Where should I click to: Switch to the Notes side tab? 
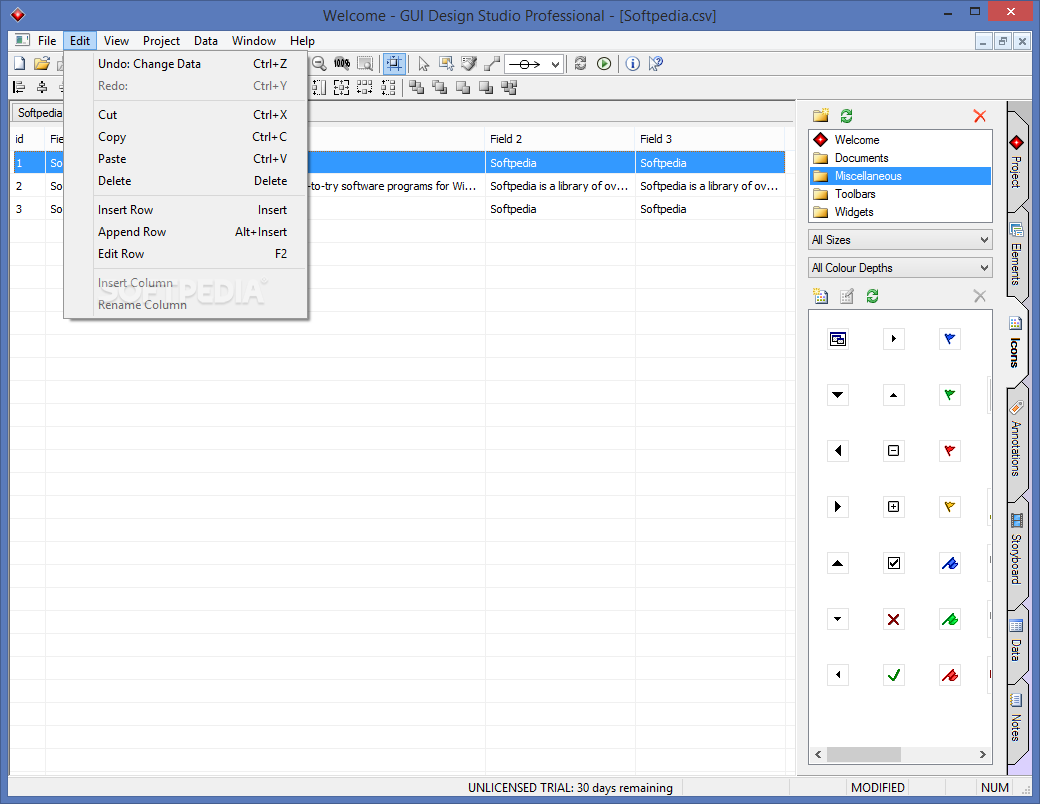coord(1016,718)
